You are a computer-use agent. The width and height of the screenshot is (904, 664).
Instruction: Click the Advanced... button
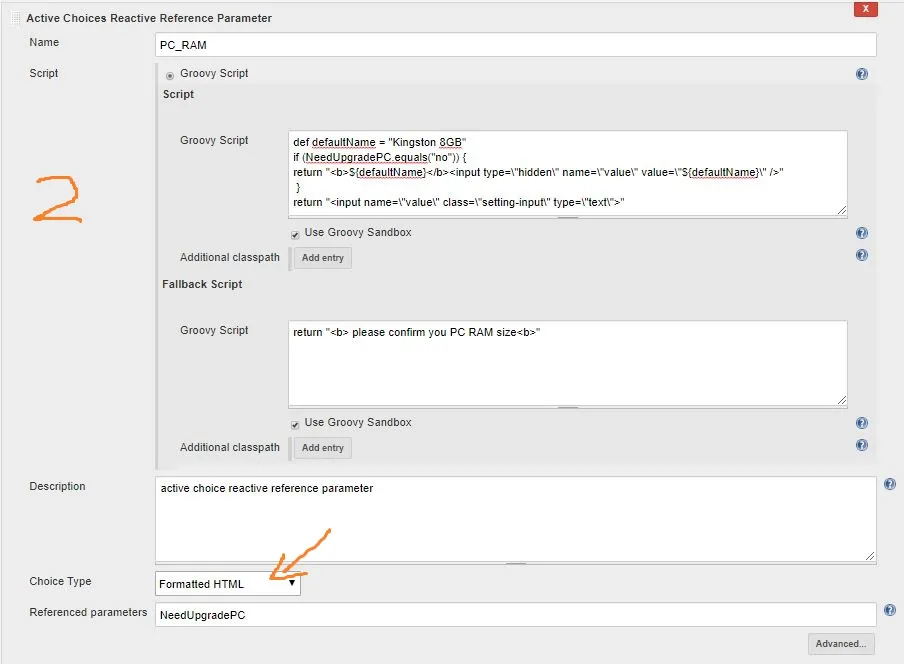click(x=841, y=644)
